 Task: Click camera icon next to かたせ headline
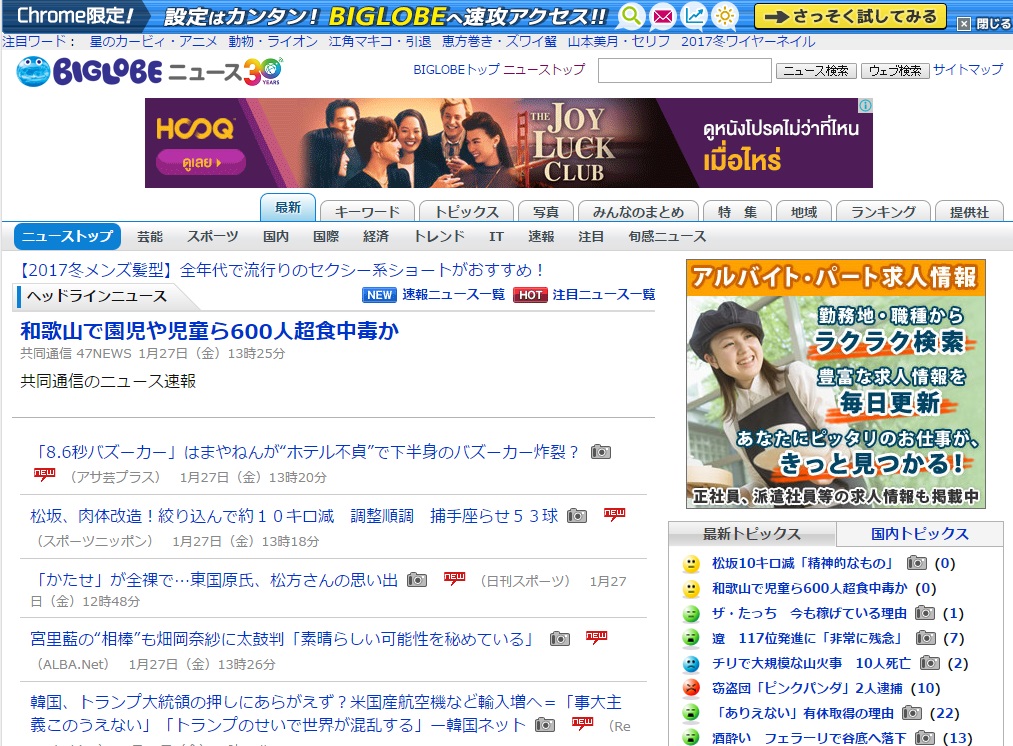pos(417,580)
